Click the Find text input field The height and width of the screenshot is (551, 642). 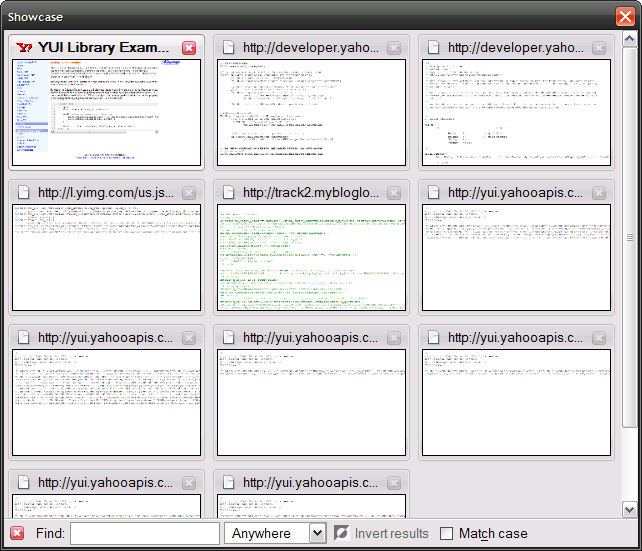144,533
